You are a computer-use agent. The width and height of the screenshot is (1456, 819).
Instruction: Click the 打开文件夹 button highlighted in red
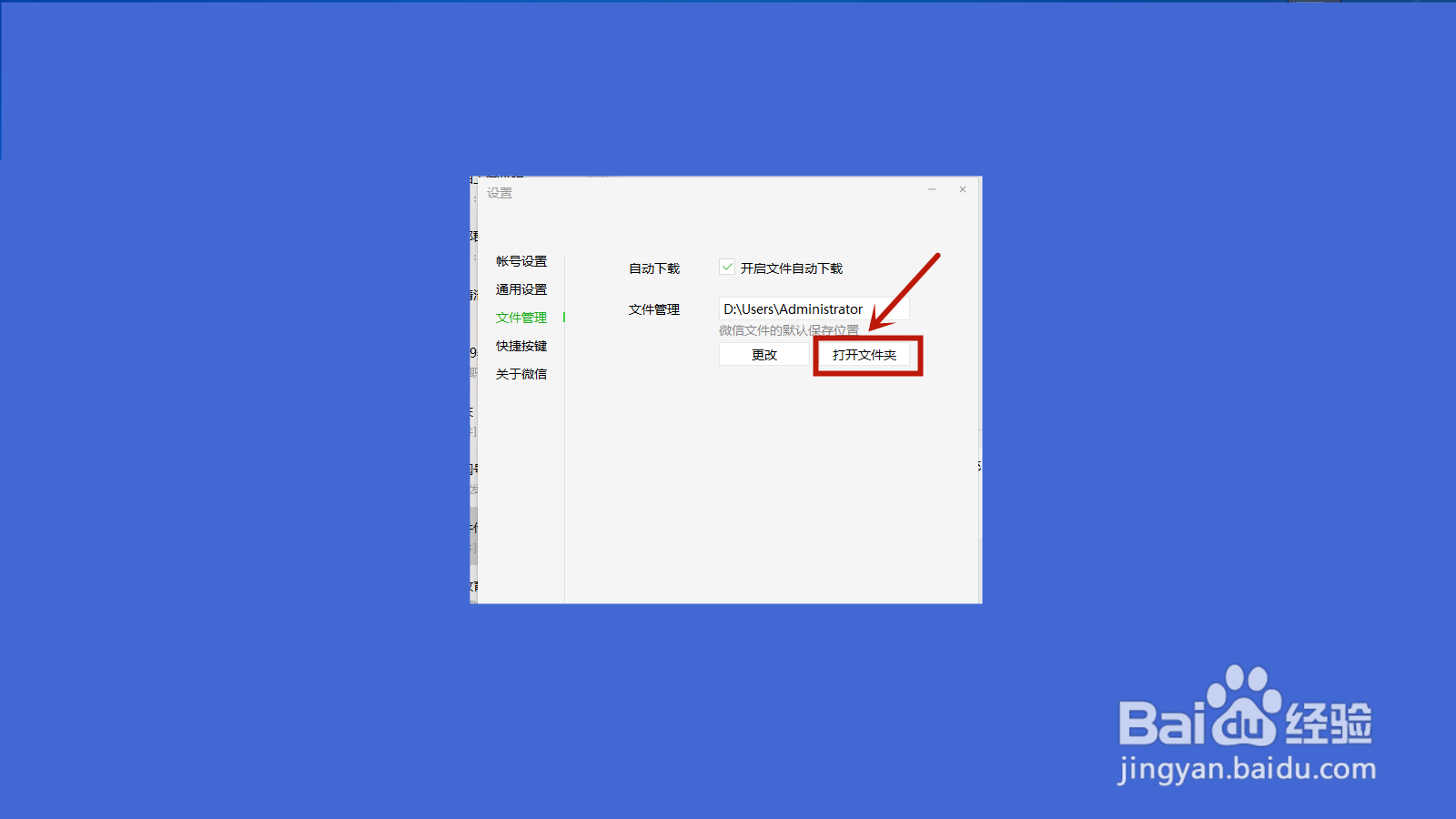pyautogui.click(x=865, y=355)
